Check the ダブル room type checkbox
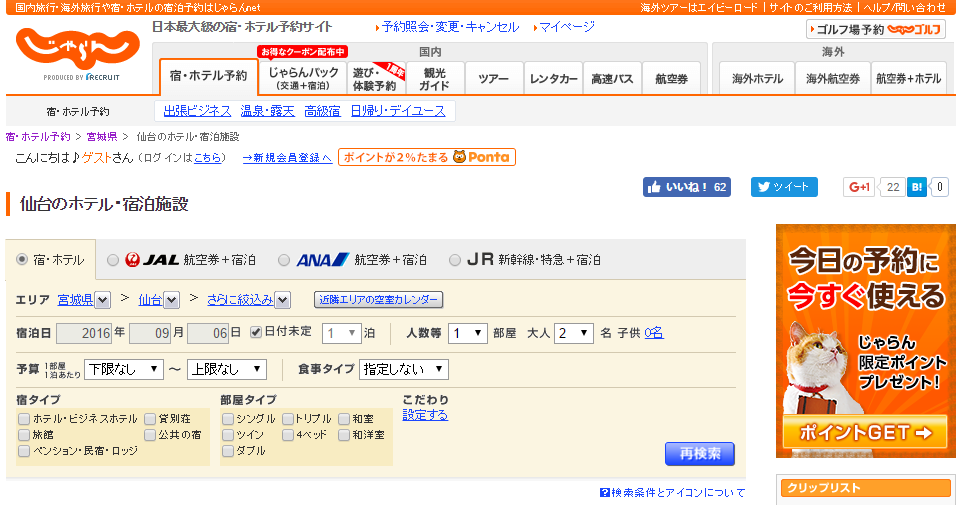The width and height of the screenshot is (973, 505). pos(228,451)
